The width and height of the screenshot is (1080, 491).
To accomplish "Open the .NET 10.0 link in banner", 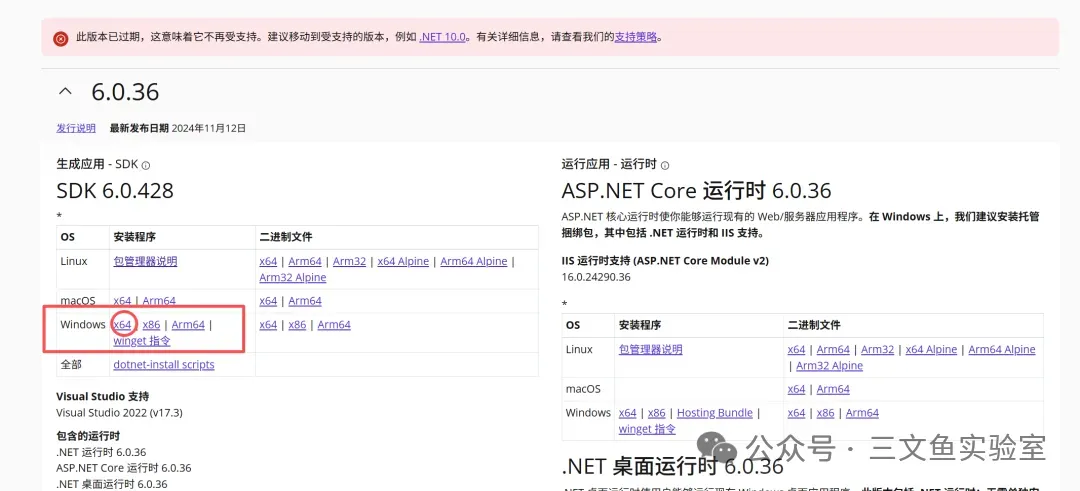I will (x=442, y=37).
